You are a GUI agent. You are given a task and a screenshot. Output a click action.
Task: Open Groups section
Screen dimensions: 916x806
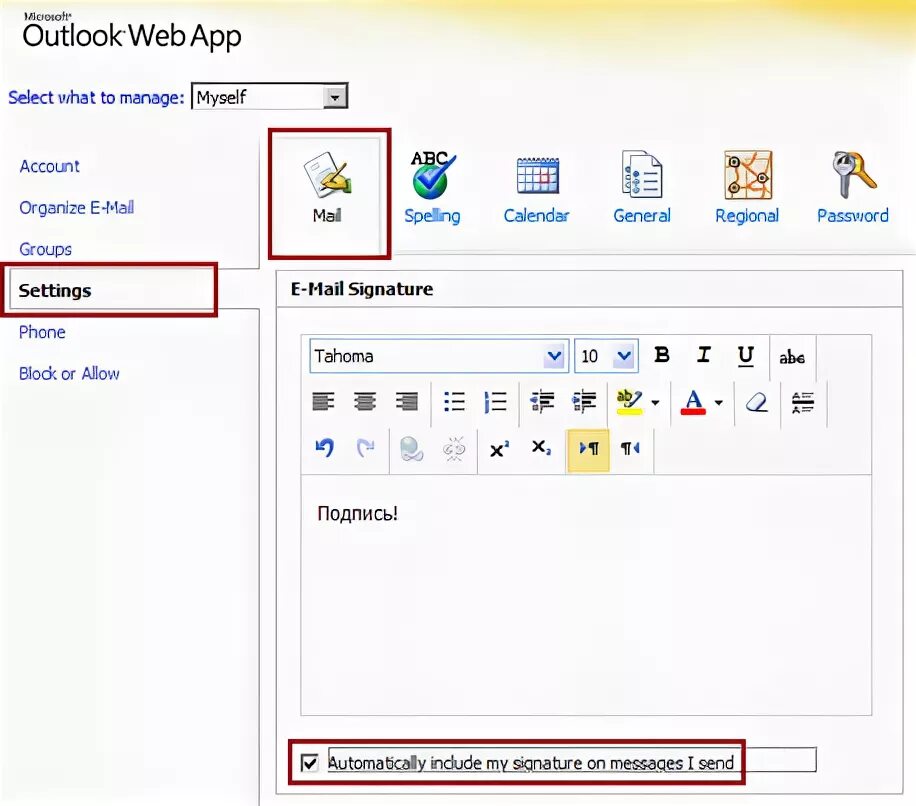click(x=46, y=249)
